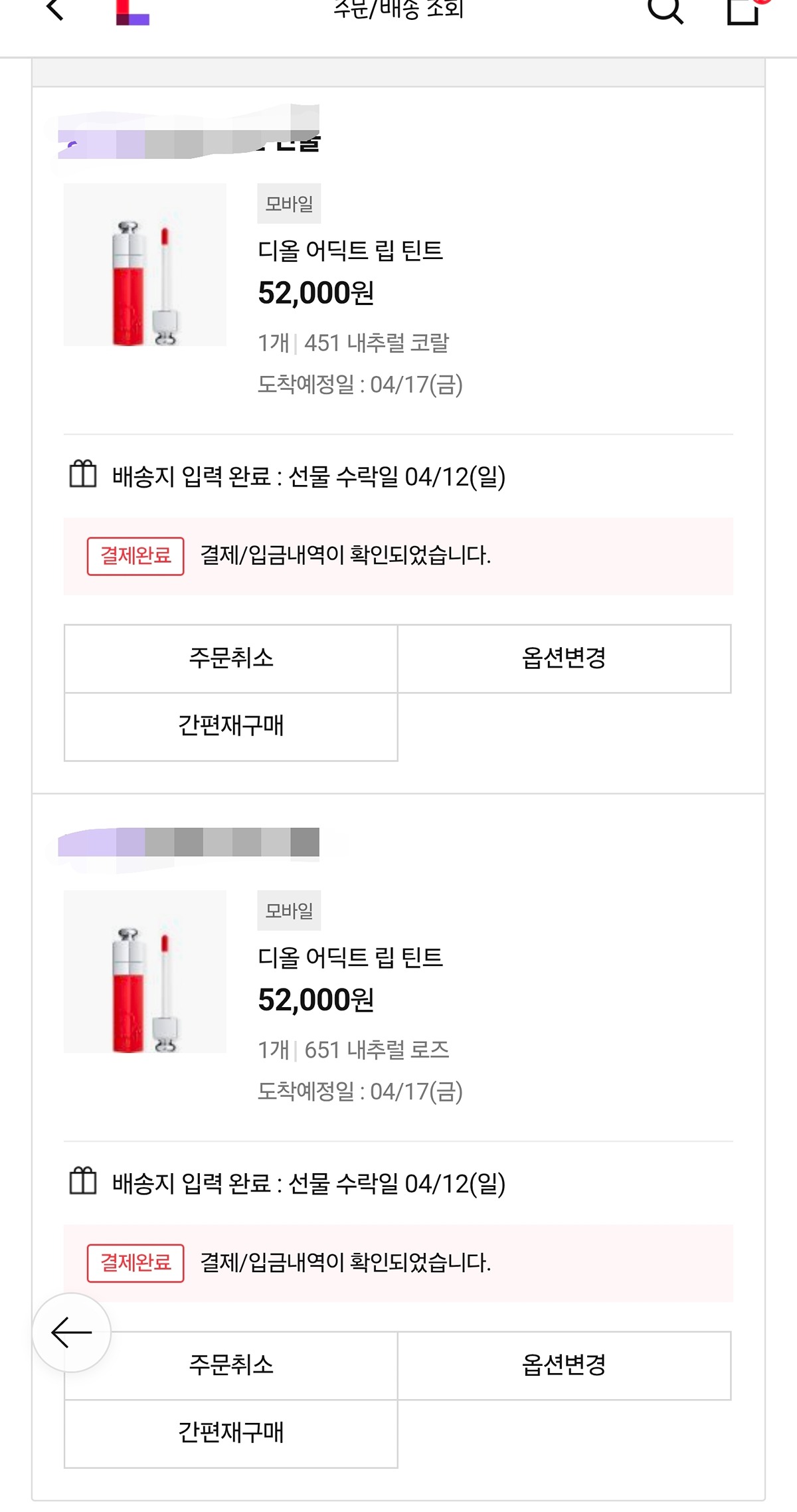
Task: Change option for 451 내추럴 코랄 order
Action: [564, 658]
